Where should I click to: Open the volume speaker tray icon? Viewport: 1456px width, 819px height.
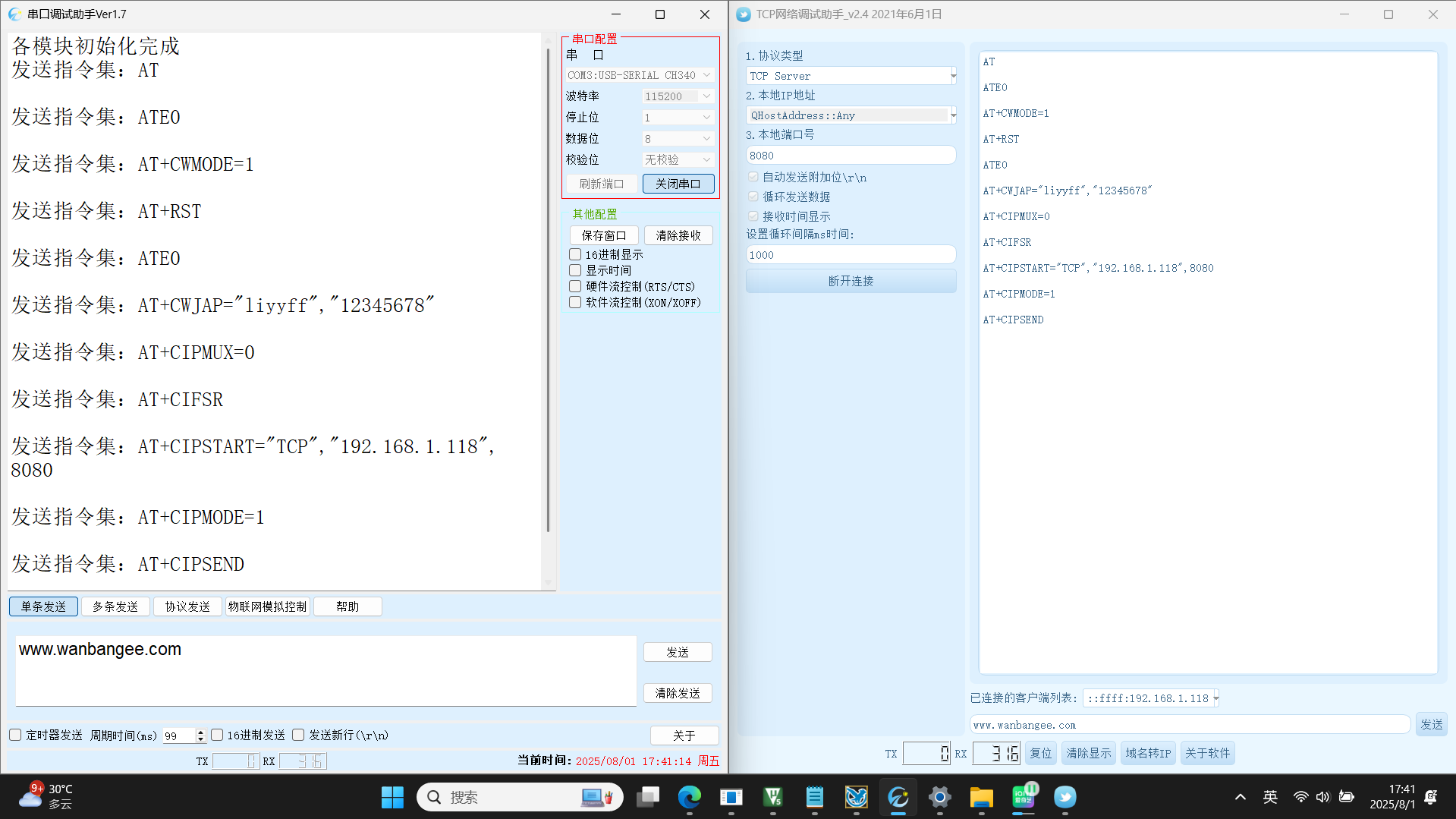(1323, 797)
